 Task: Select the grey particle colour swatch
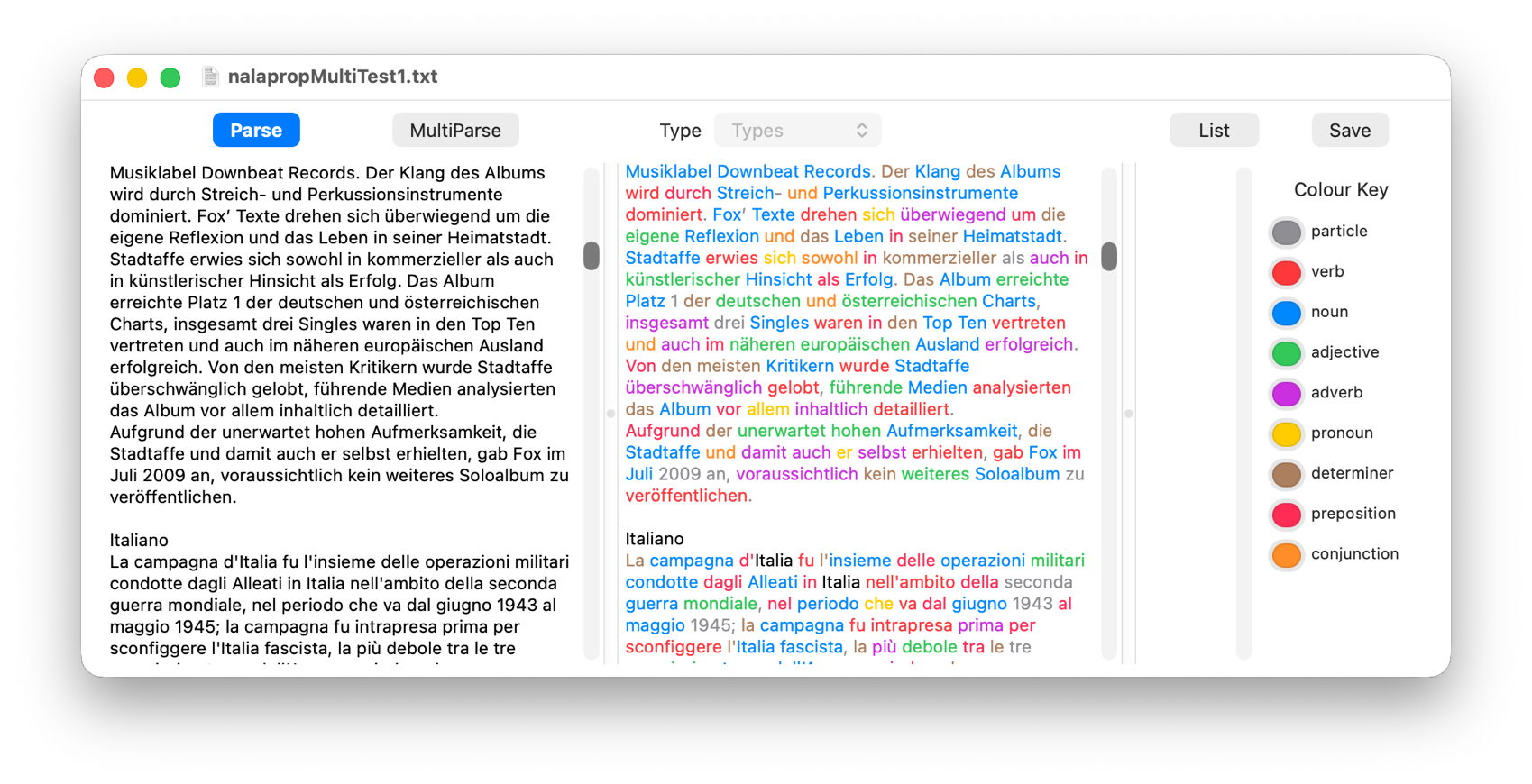1286,232
